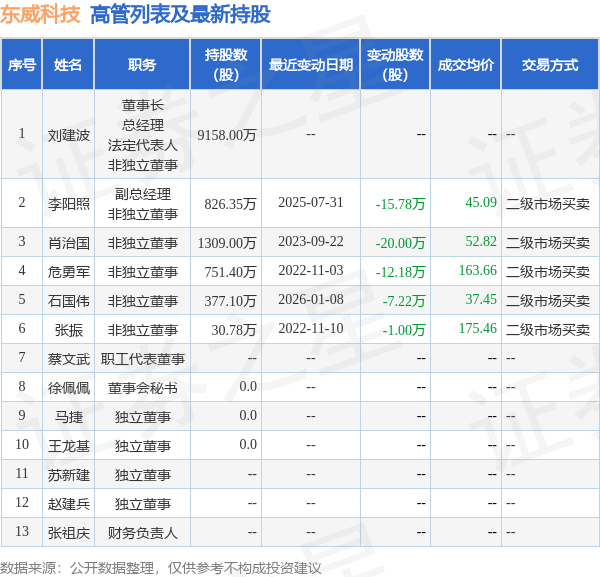Click the date 2022-11-03
This screenshot has width=600, height=577.
click(x=311, y=271)
